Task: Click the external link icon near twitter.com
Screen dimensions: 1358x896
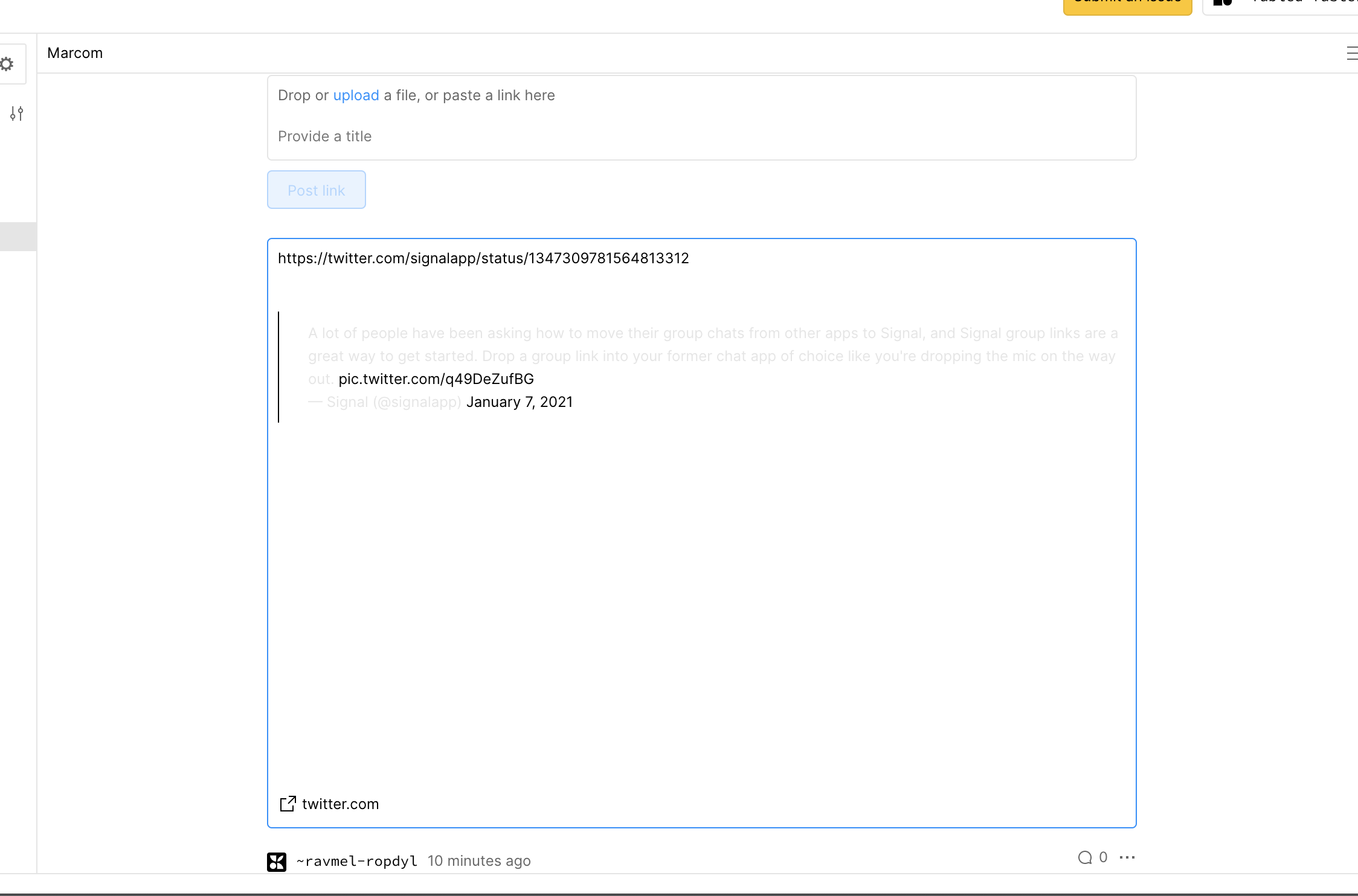Action: [288, 804]
